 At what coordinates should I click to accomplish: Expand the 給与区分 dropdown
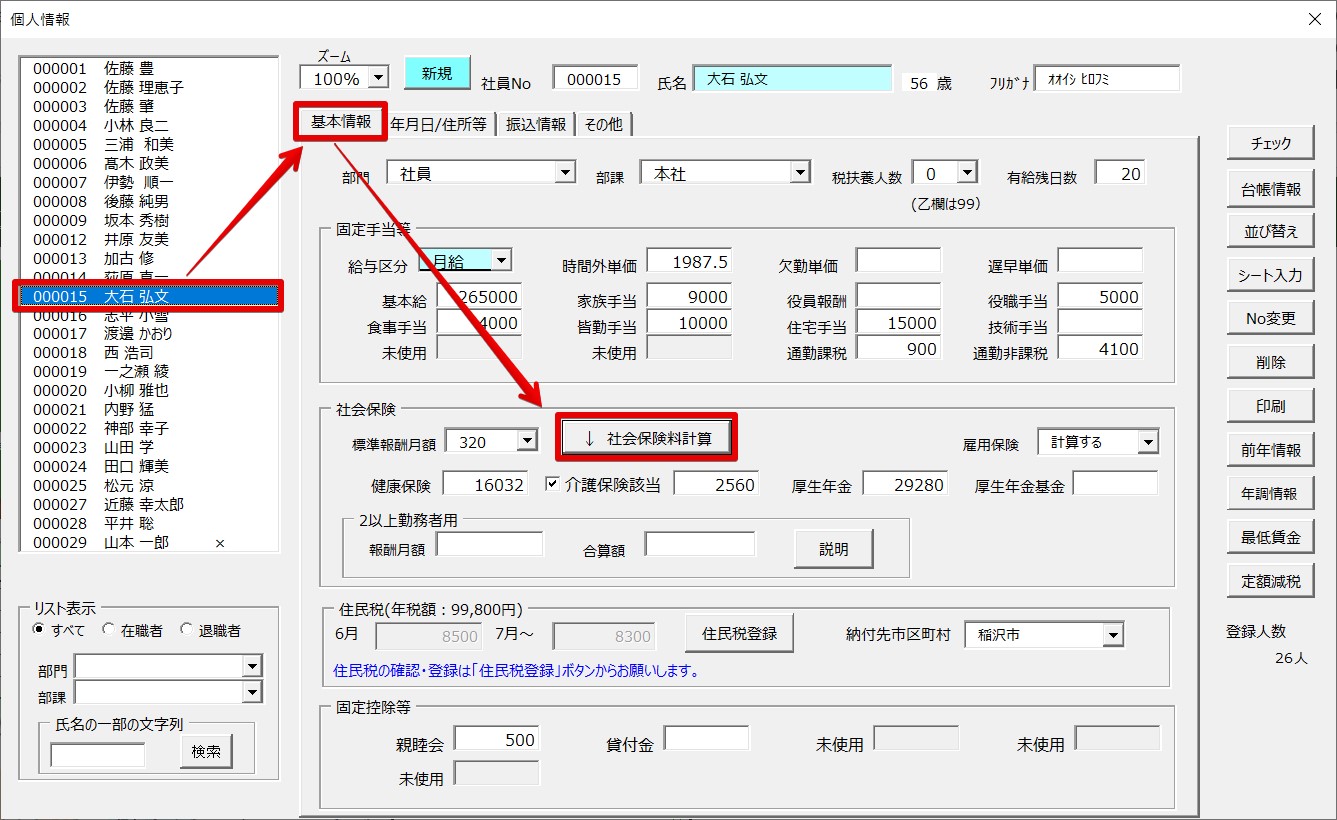501,260
